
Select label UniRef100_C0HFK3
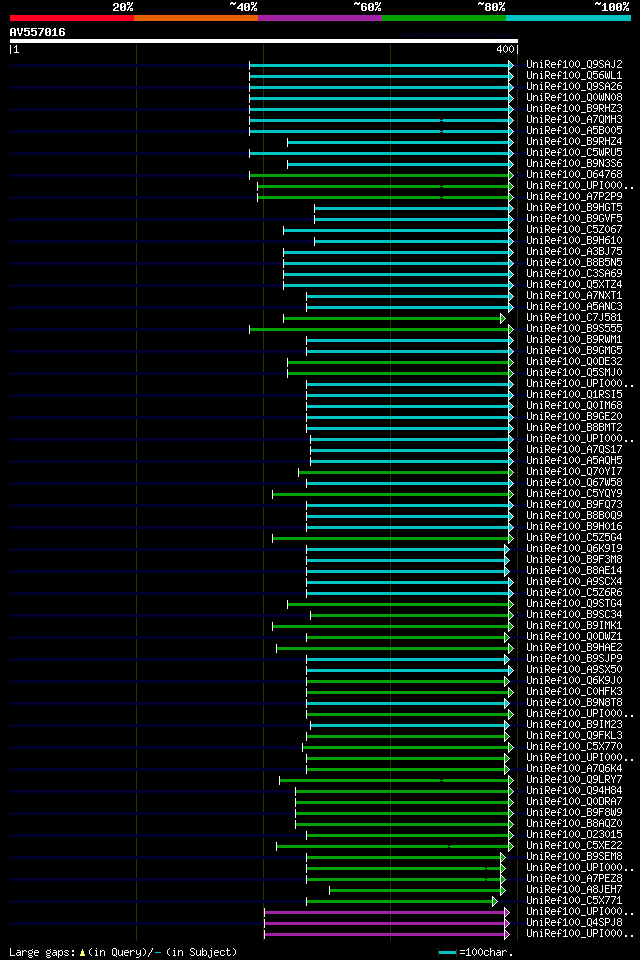[574, 692]
